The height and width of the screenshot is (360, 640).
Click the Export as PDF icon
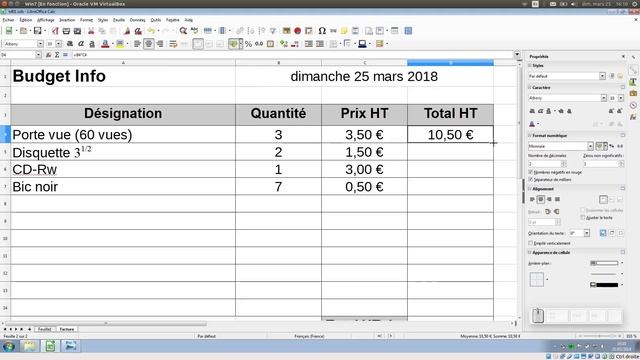[55, 31]
